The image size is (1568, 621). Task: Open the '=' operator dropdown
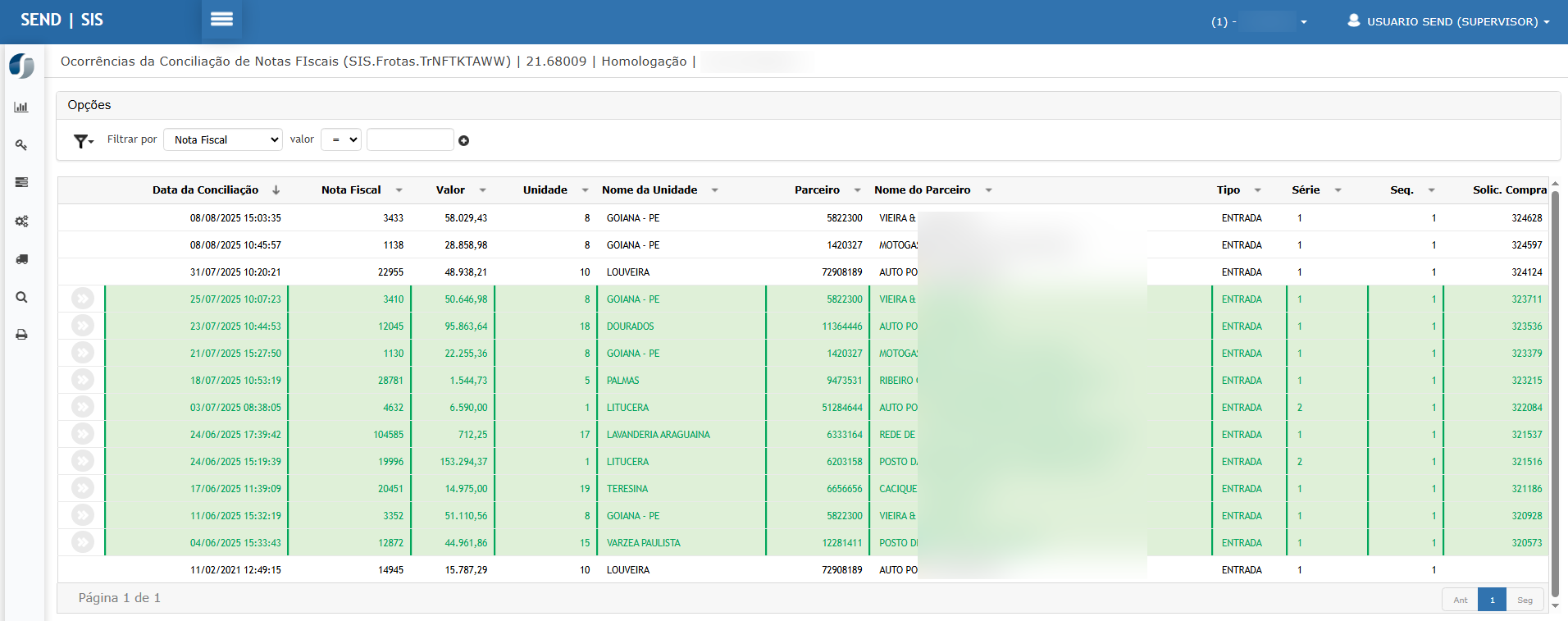click(340, 140)
